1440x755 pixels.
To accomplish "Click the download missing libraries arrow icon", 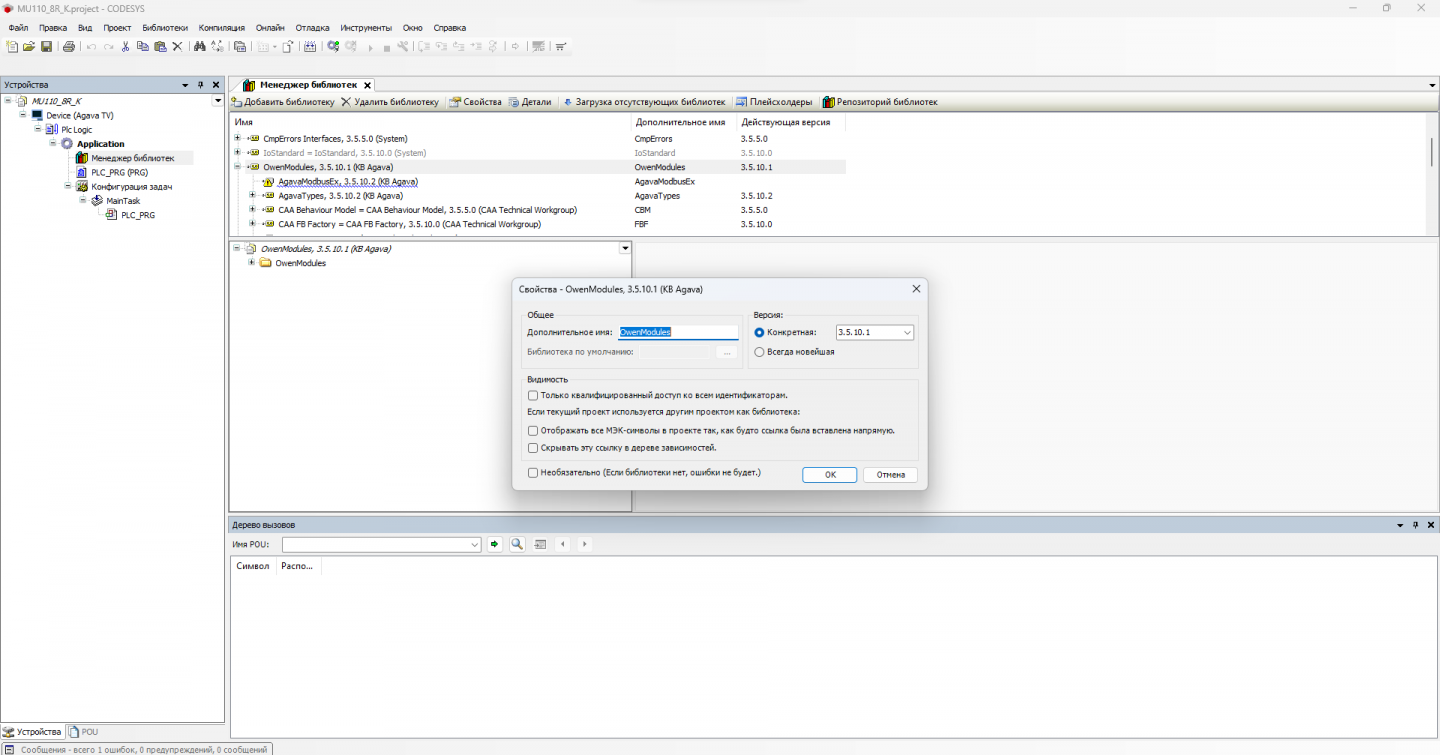I will (x=567, y=102).
